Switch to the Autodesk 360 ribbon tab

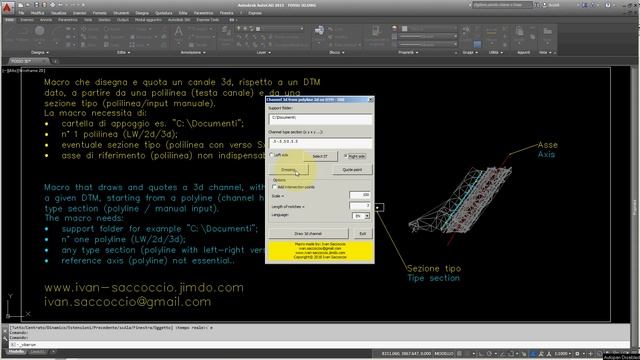[179, 20]
